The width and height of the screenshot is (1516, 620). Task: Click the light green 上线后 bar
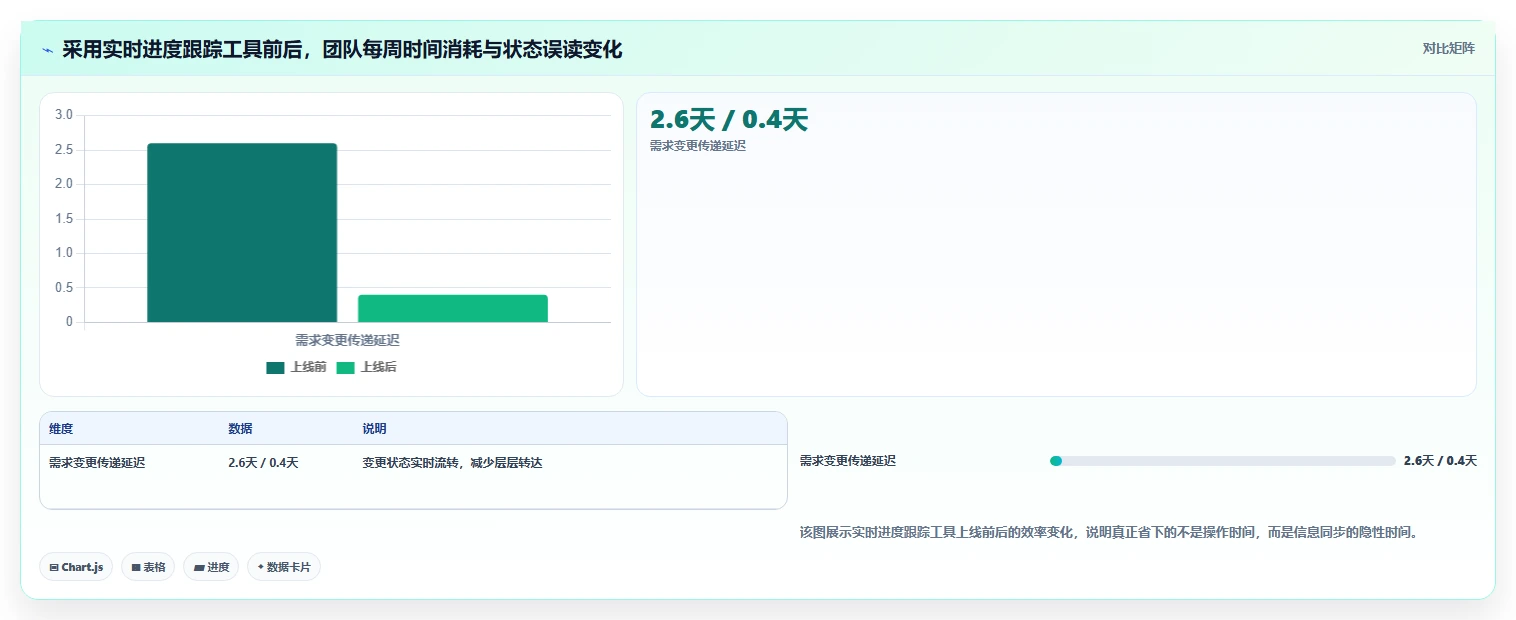453,308
